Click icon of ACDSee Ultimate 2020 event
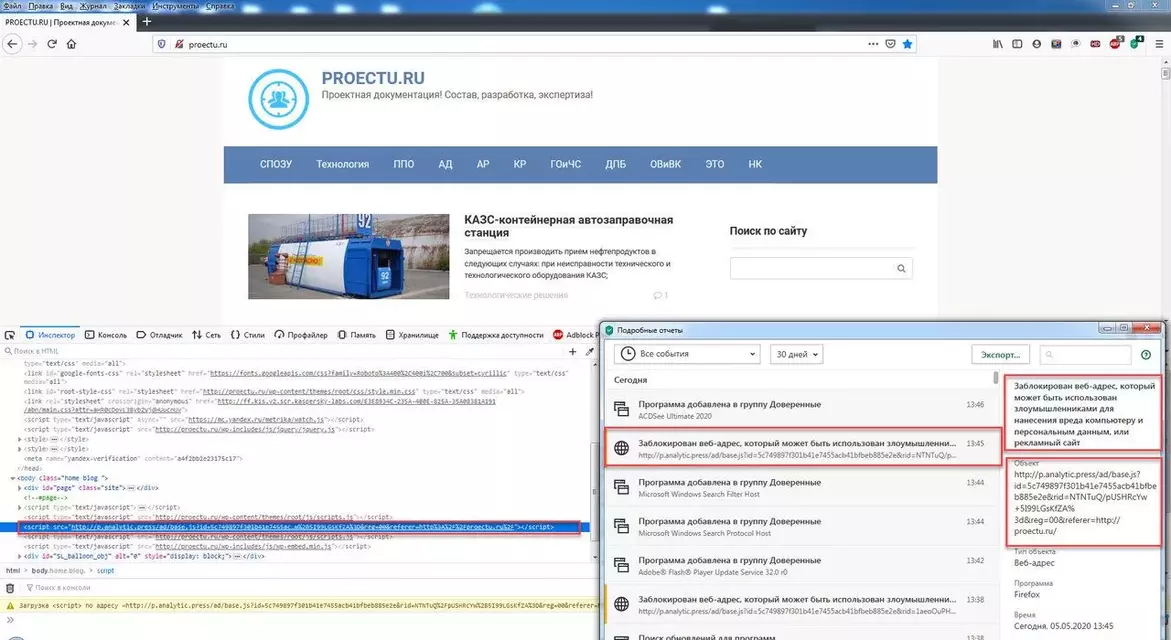1171x640 pixels. tap(621, 409)
